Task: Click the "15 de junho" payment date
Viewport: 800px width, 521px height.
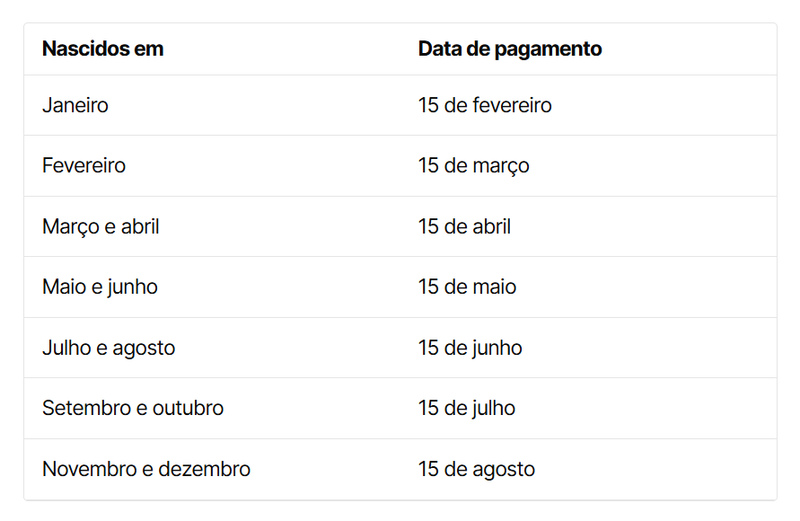Action: pos(470,348)
